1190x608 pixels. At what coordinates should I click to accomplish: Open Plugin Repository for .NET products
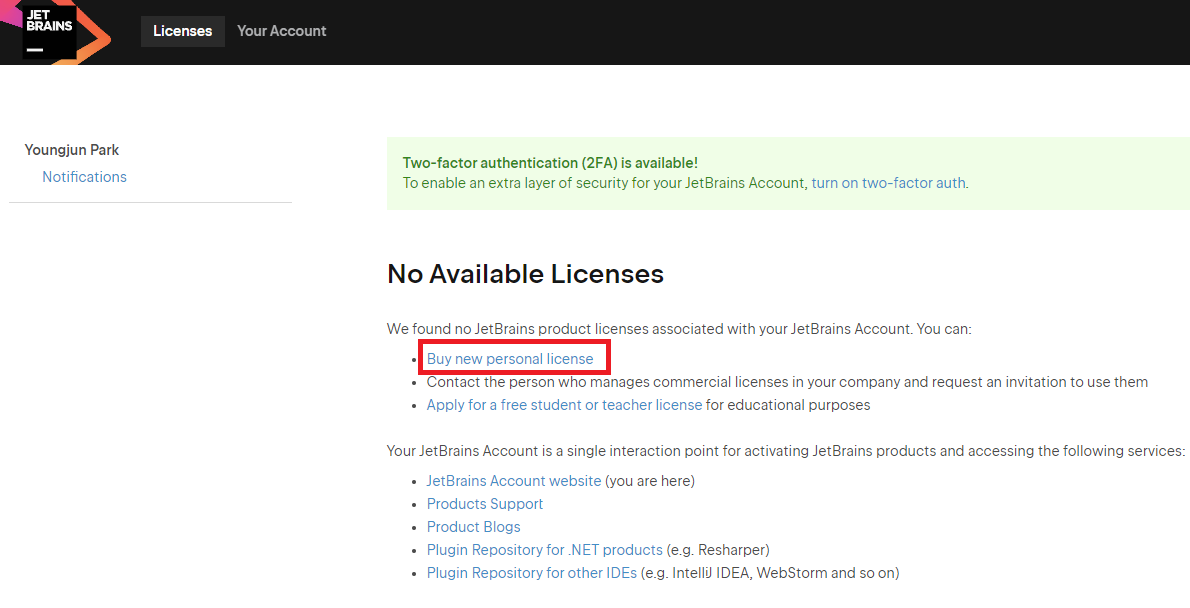tap(545, 550)
